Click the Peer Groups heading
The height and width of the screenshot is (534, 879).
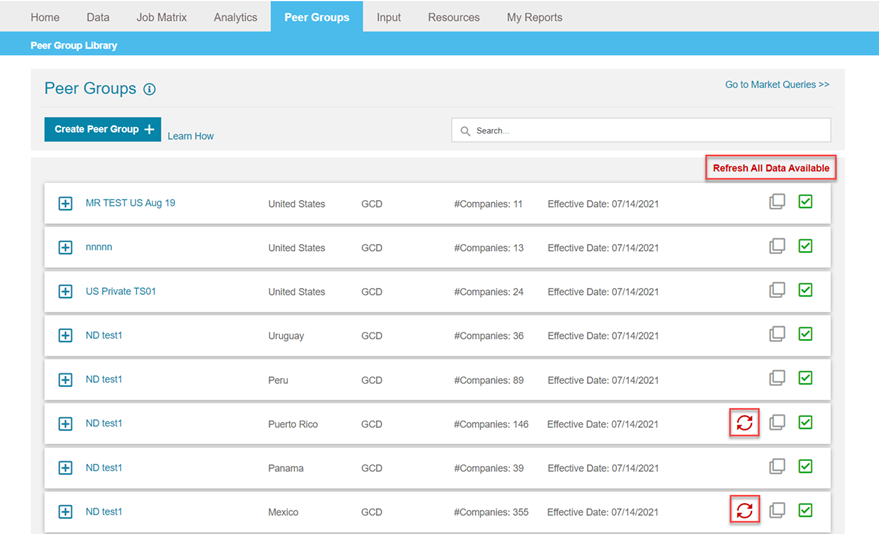click(x=90, y=89)
